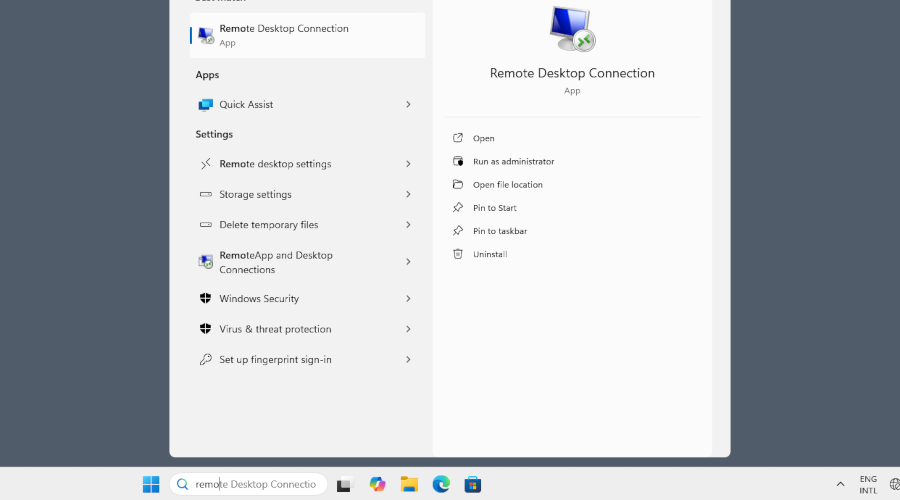Click the Pin to taskbar pin icon
Screen dimensions: 900x500
pyautogui.click(x=457, y=230)
